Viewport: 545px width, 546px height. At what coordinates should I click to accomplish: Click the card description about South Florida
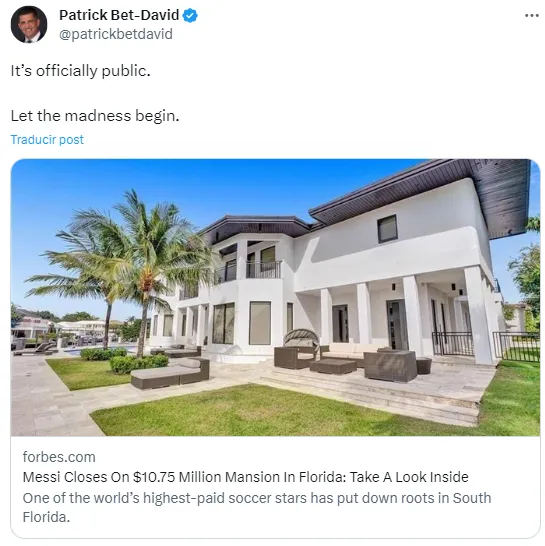pos(257,507)
